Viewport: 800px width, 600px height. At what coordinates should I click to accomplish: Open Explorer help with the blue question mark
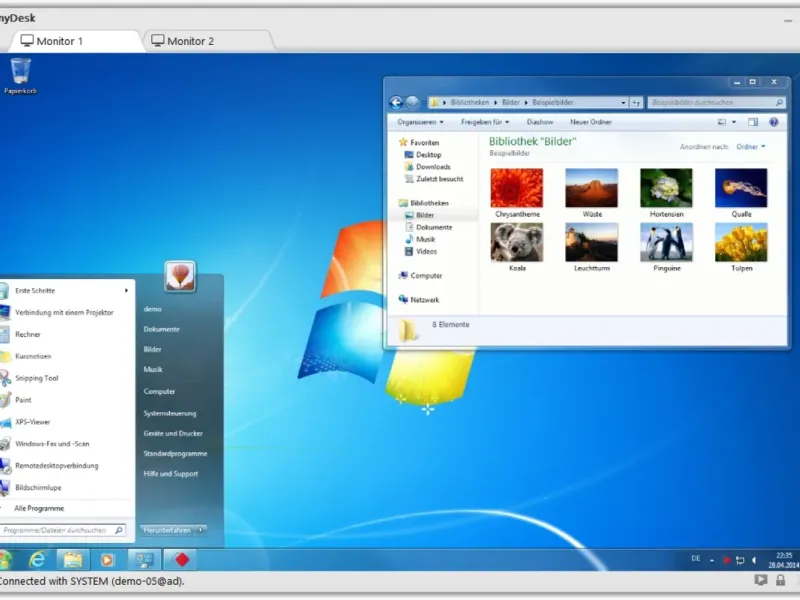click(x=773, y=122)
